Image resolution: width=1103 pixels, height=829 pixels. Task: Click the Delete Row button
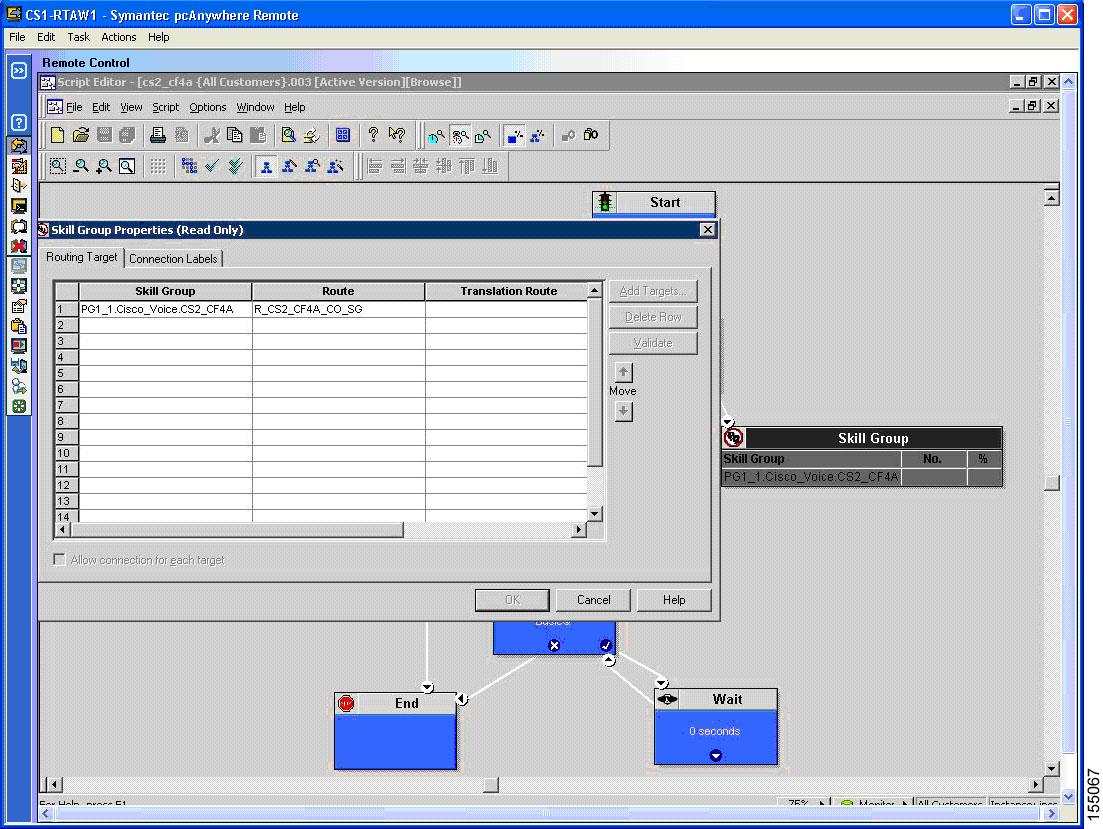[x=653, y=317]
